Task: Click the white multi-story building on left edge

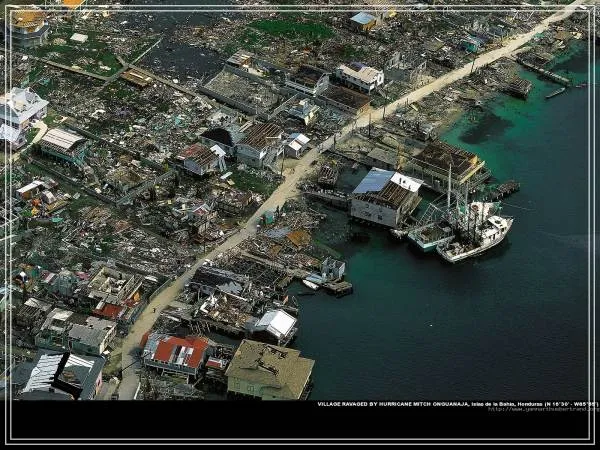Action: tap(21, 107)
